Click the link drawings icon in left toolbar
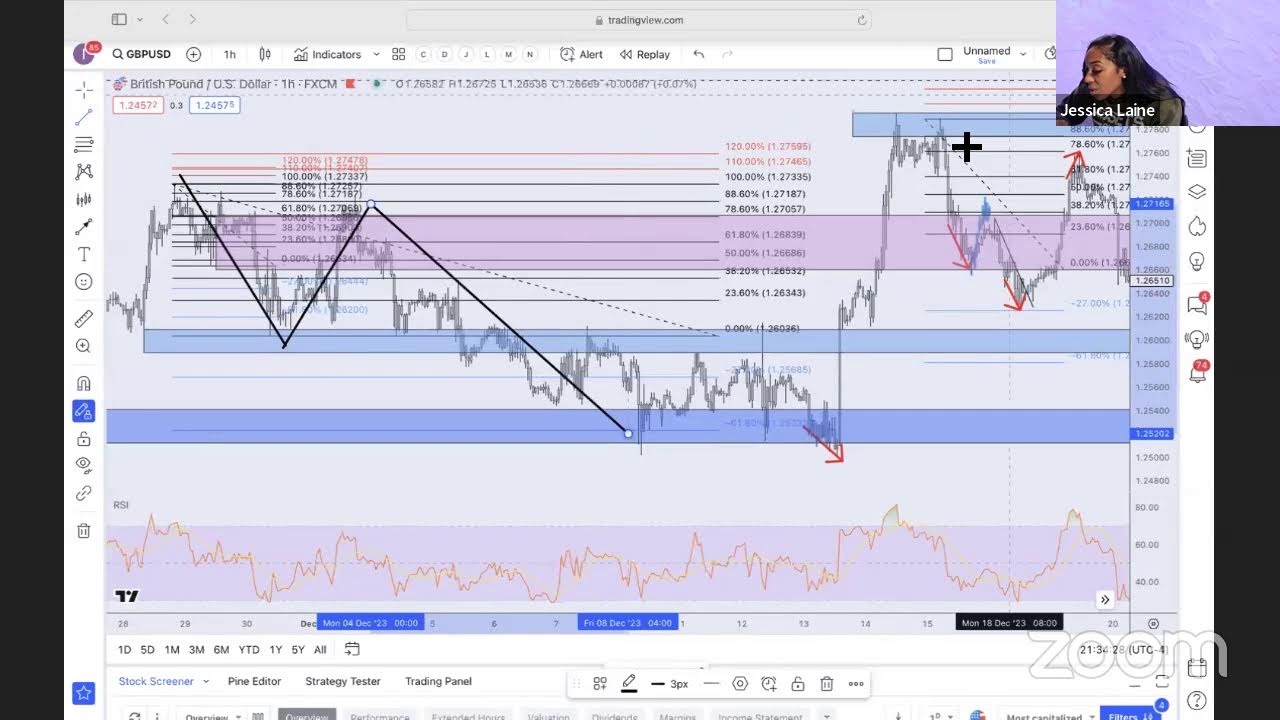 coord(84,494)
